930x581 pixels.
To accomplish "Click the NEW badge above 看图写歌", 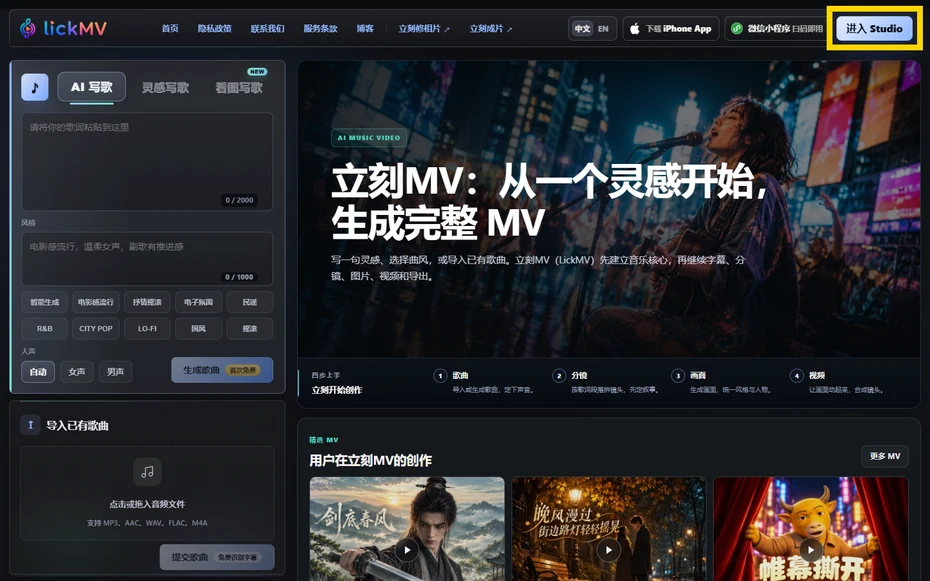I will [x=257, y=72].
